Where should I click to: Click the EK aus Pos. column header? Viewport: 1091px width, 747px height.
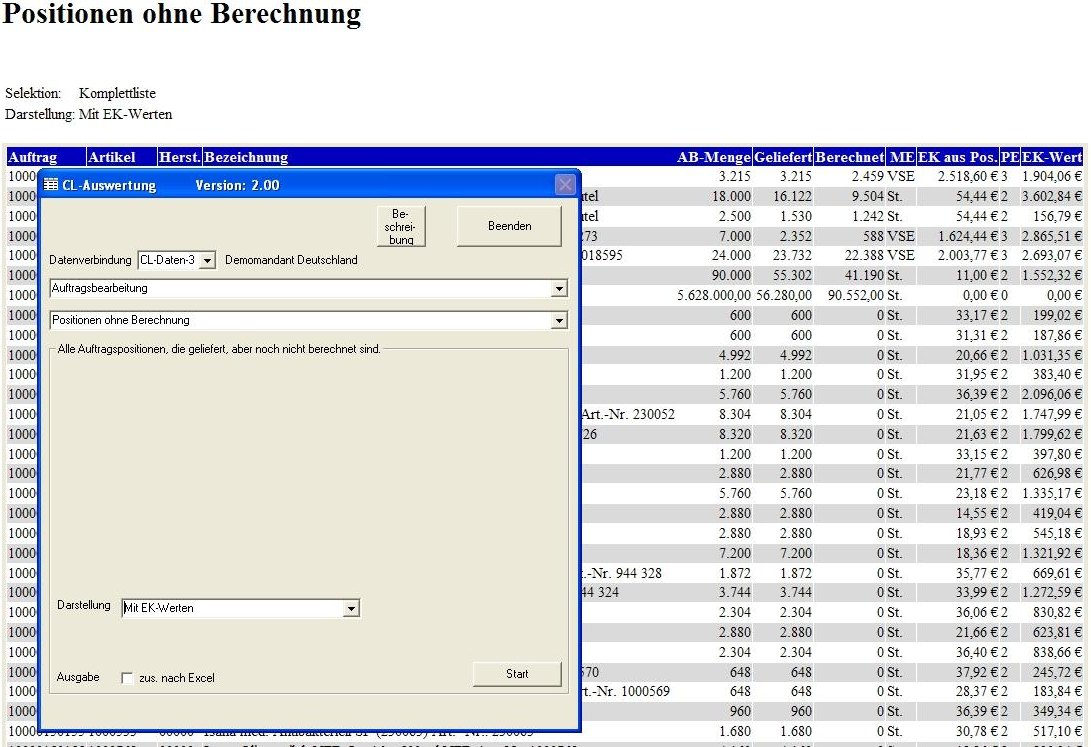pyautogui.click(x=957, y=157)
